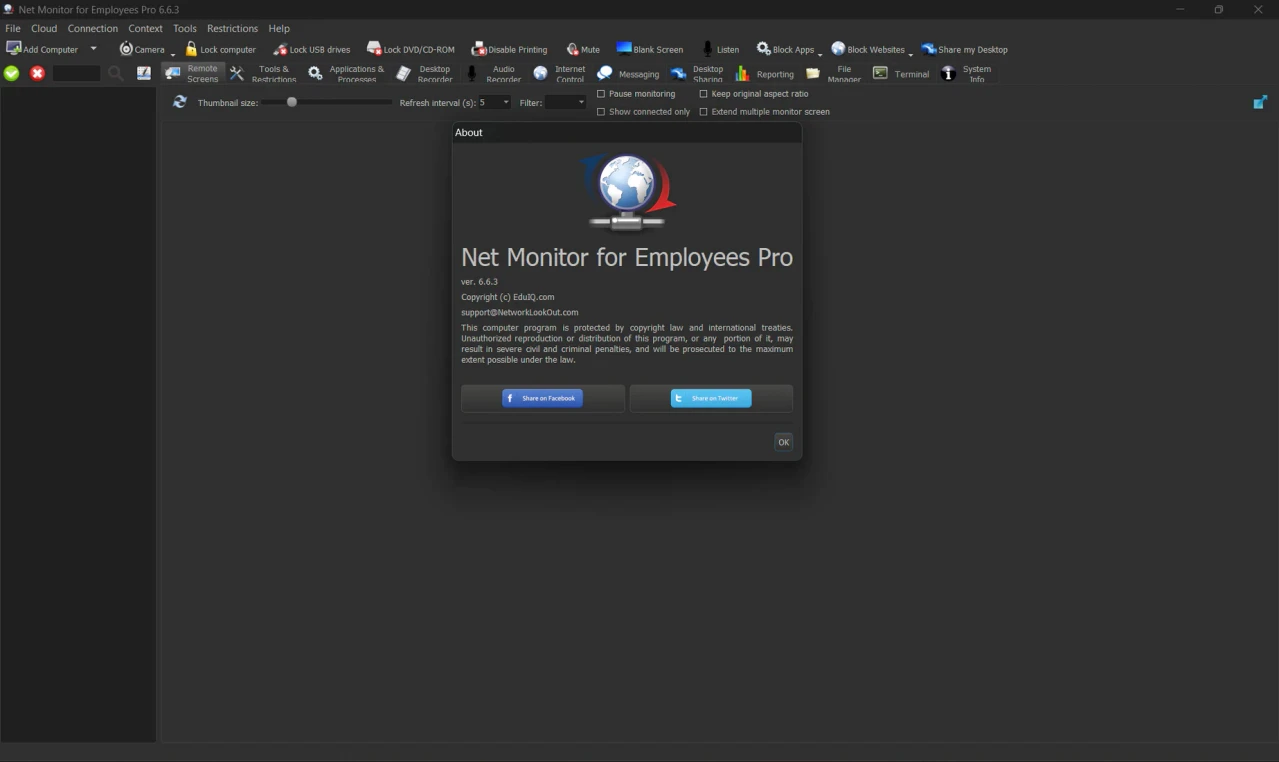Click the refresh thumbnails icon

(x=180, y=102)
